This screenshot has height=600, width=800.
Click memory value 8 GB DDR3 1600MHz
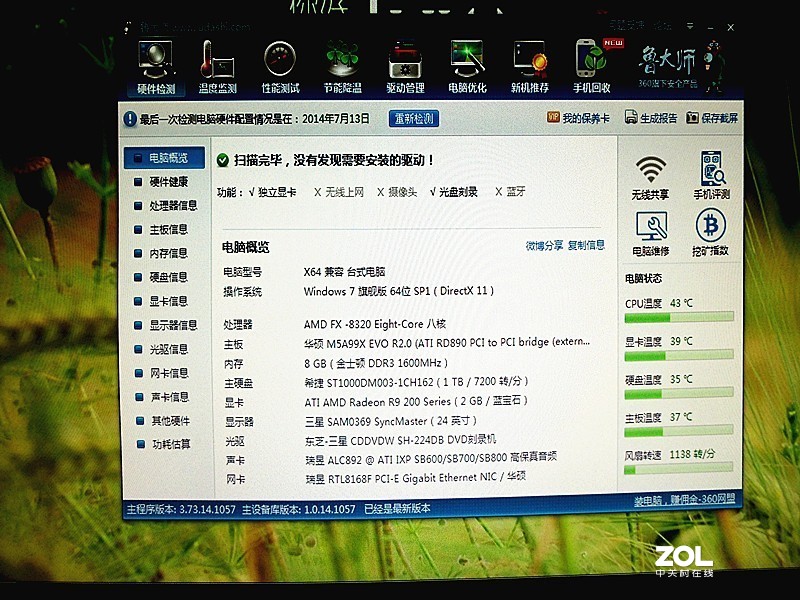pos(376,363)
